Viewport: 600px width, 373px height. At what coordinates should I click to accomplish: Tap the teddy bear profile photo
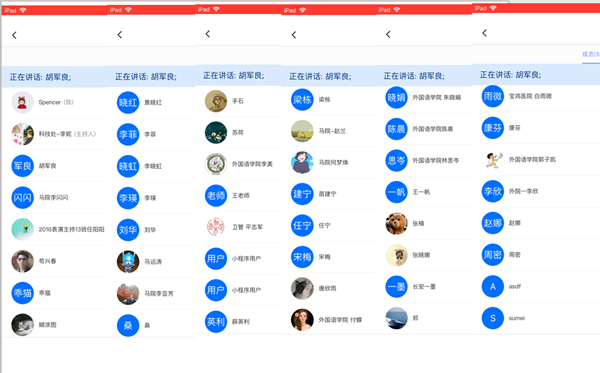tap(396, 223)
